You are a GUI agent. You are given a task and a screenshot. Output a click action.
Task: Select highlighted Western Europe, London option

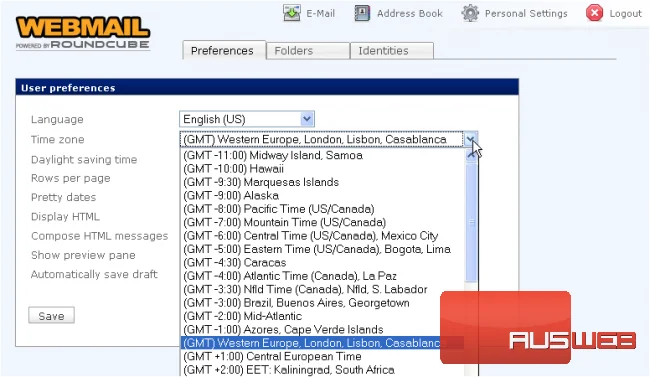pyautogui.click(x=323, y=343)
